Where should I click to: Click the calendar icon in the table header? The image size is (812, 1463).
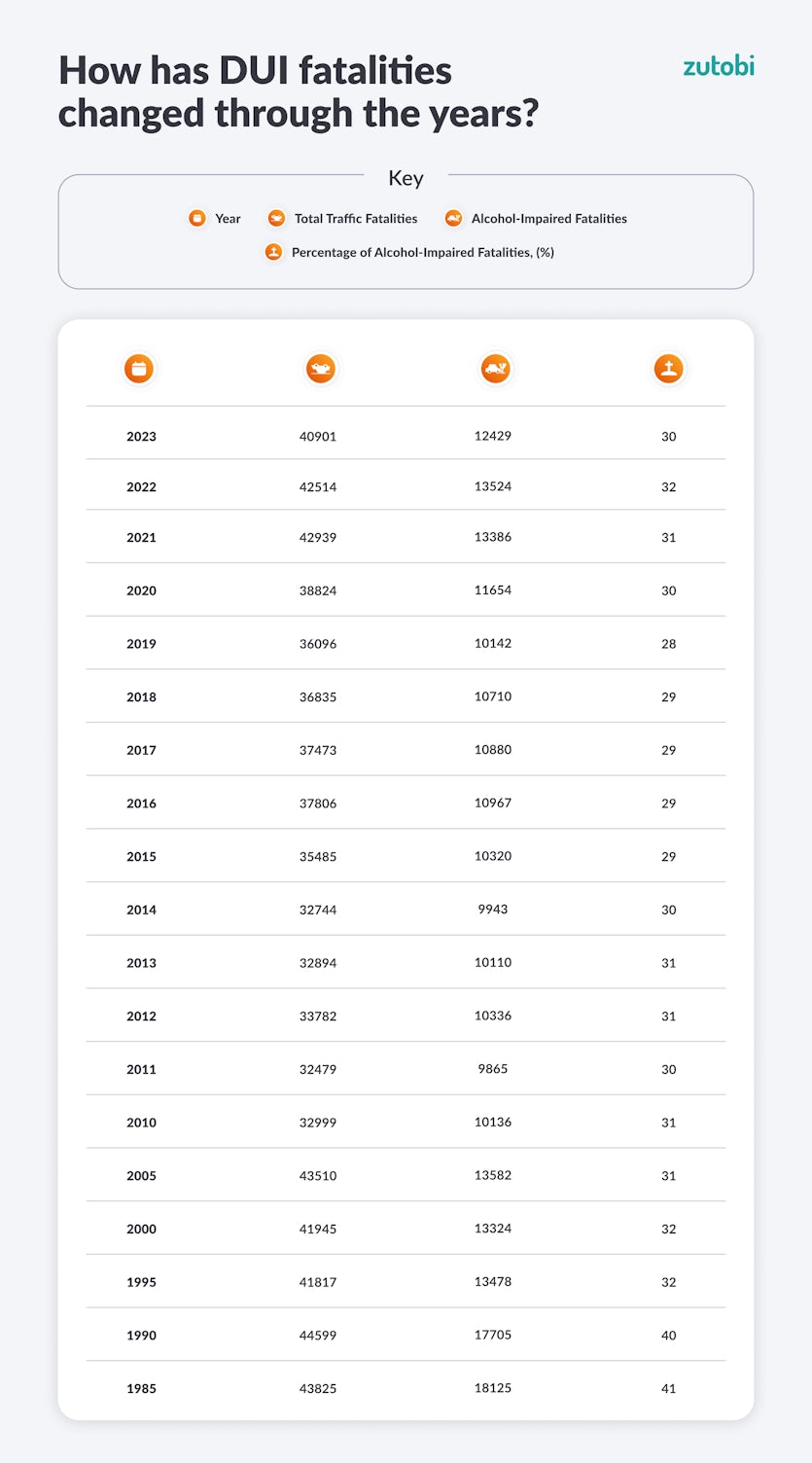pos(139,369)
